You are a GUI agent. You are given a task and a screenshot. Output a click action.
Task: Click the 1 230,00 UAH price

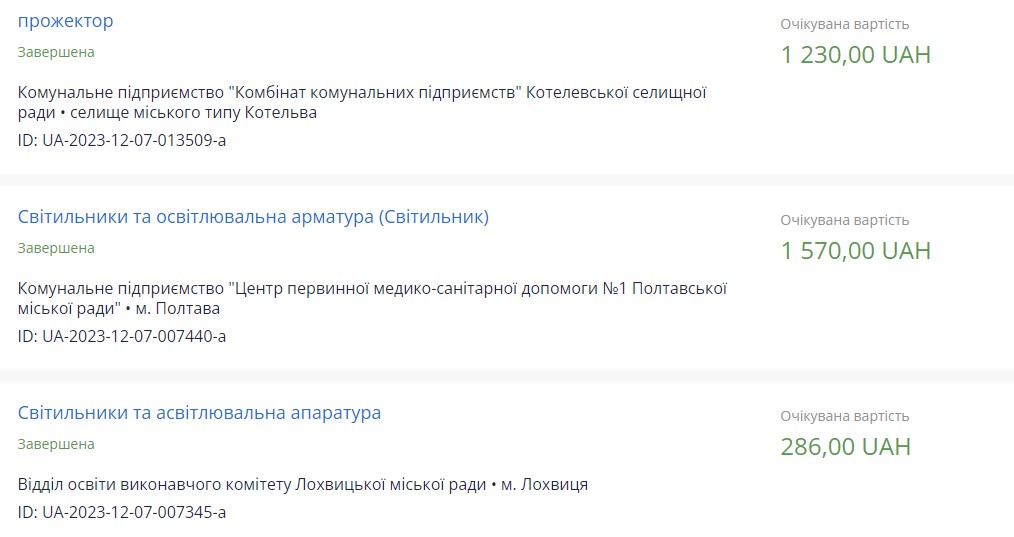[x=855, y=55]
